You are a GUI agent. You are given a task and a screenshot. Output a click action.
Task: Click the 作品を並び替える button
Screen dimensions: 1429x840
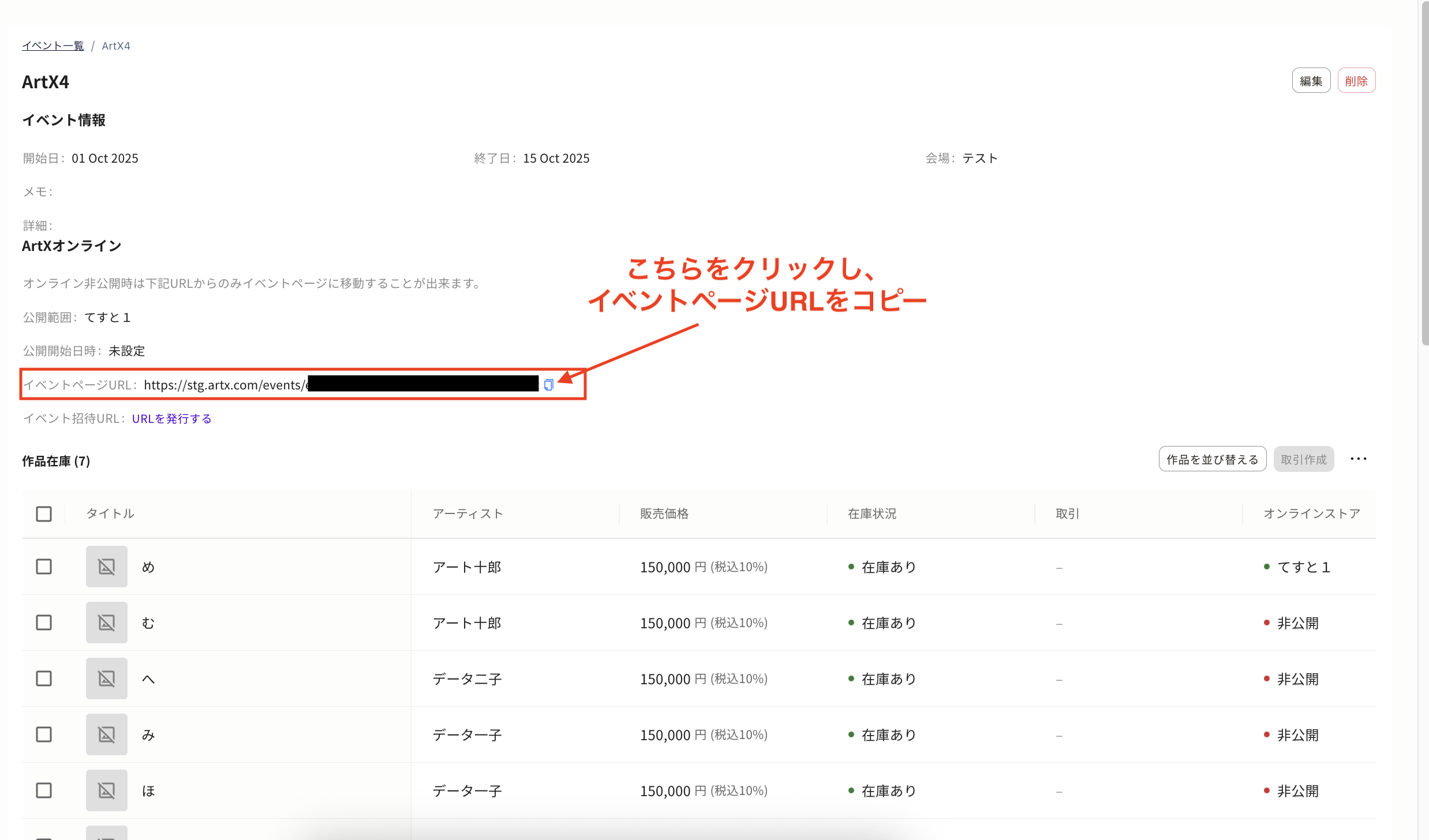(x=1212, y=459)
